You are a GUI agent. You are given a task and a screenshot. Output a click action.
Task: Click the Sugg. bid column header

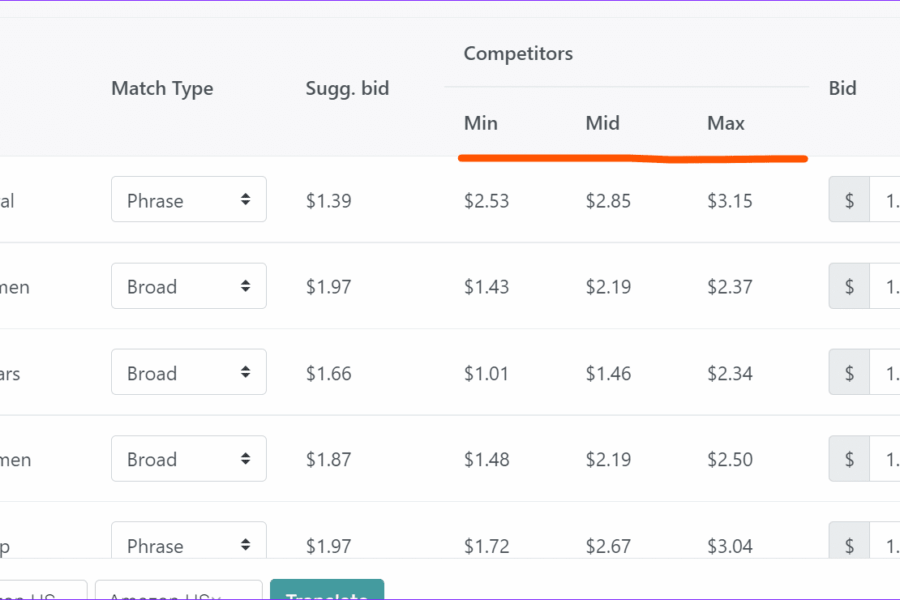coord(347,88)
